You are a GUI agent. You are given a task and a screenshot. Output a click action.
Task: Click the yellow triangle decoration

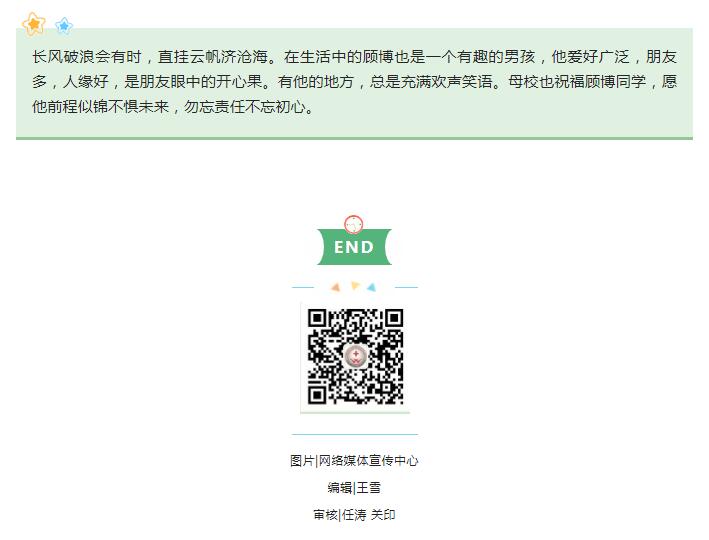coord(355,285)
